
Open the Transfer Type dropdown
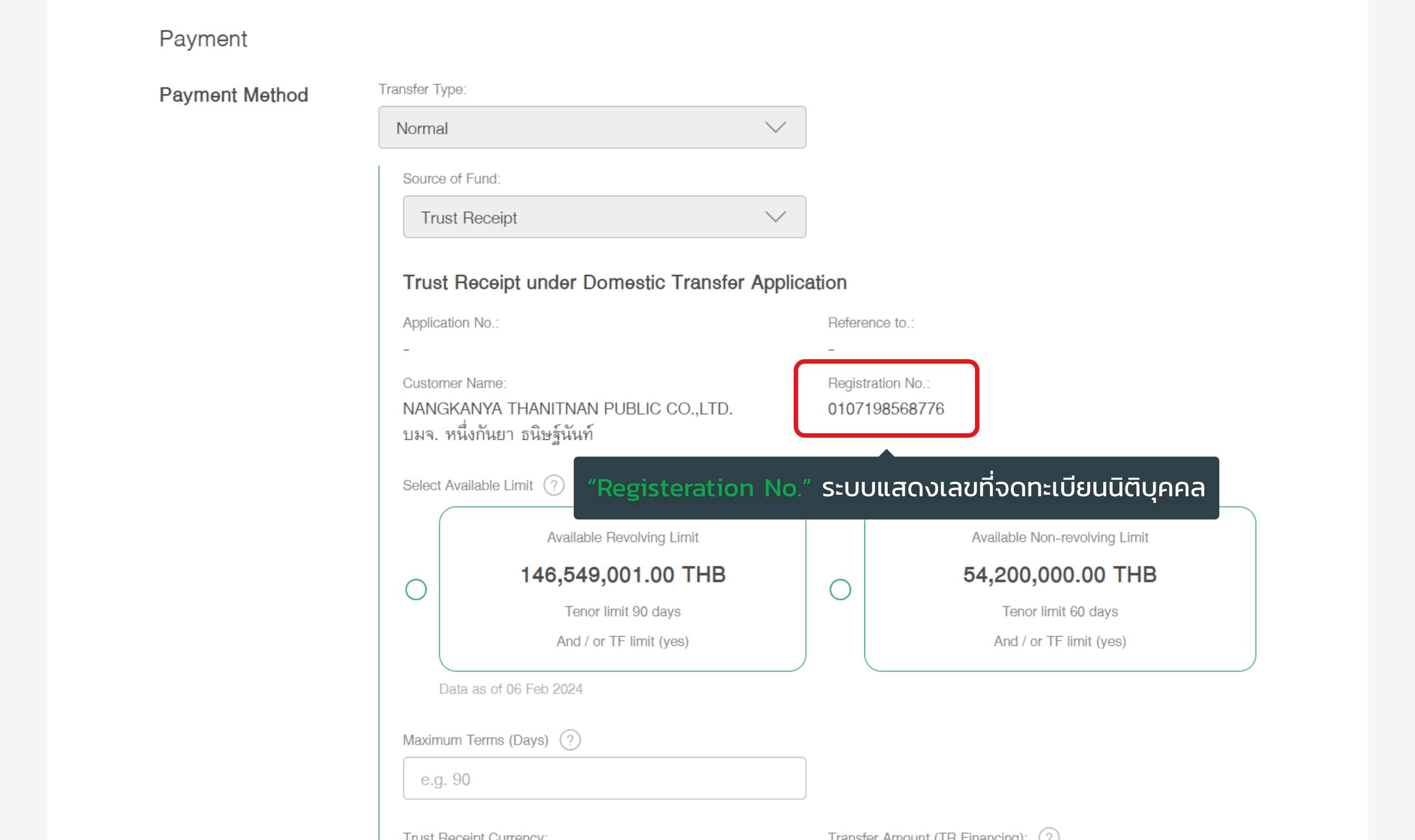(591, 127)
